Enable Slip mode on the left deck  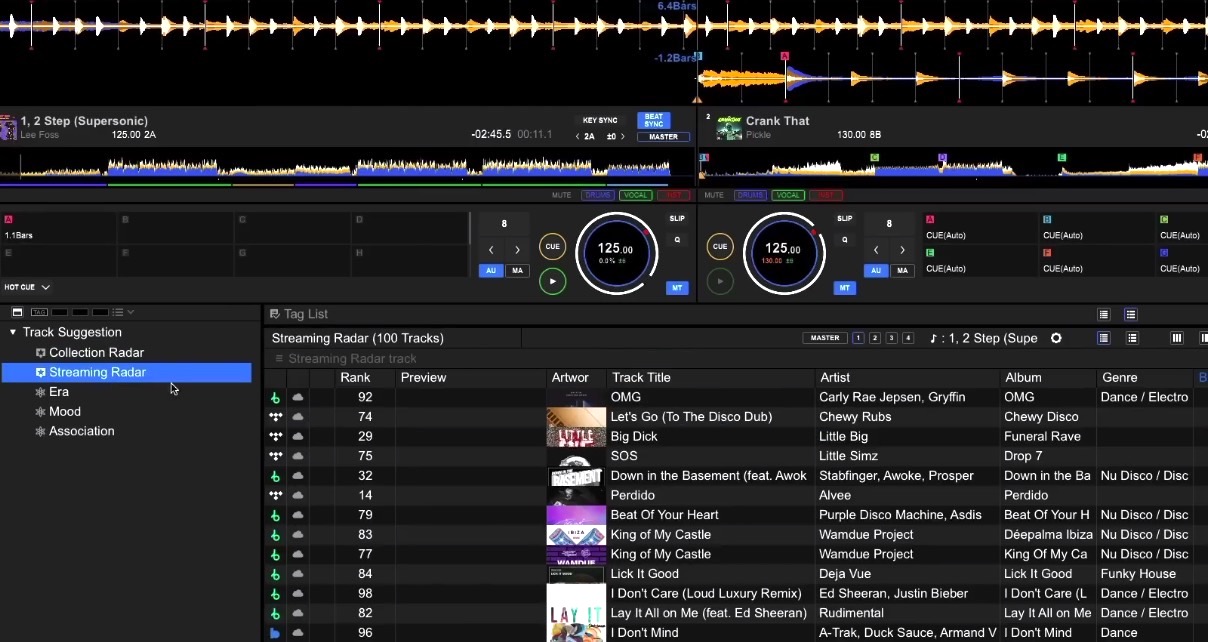click(x=677, y=218)
